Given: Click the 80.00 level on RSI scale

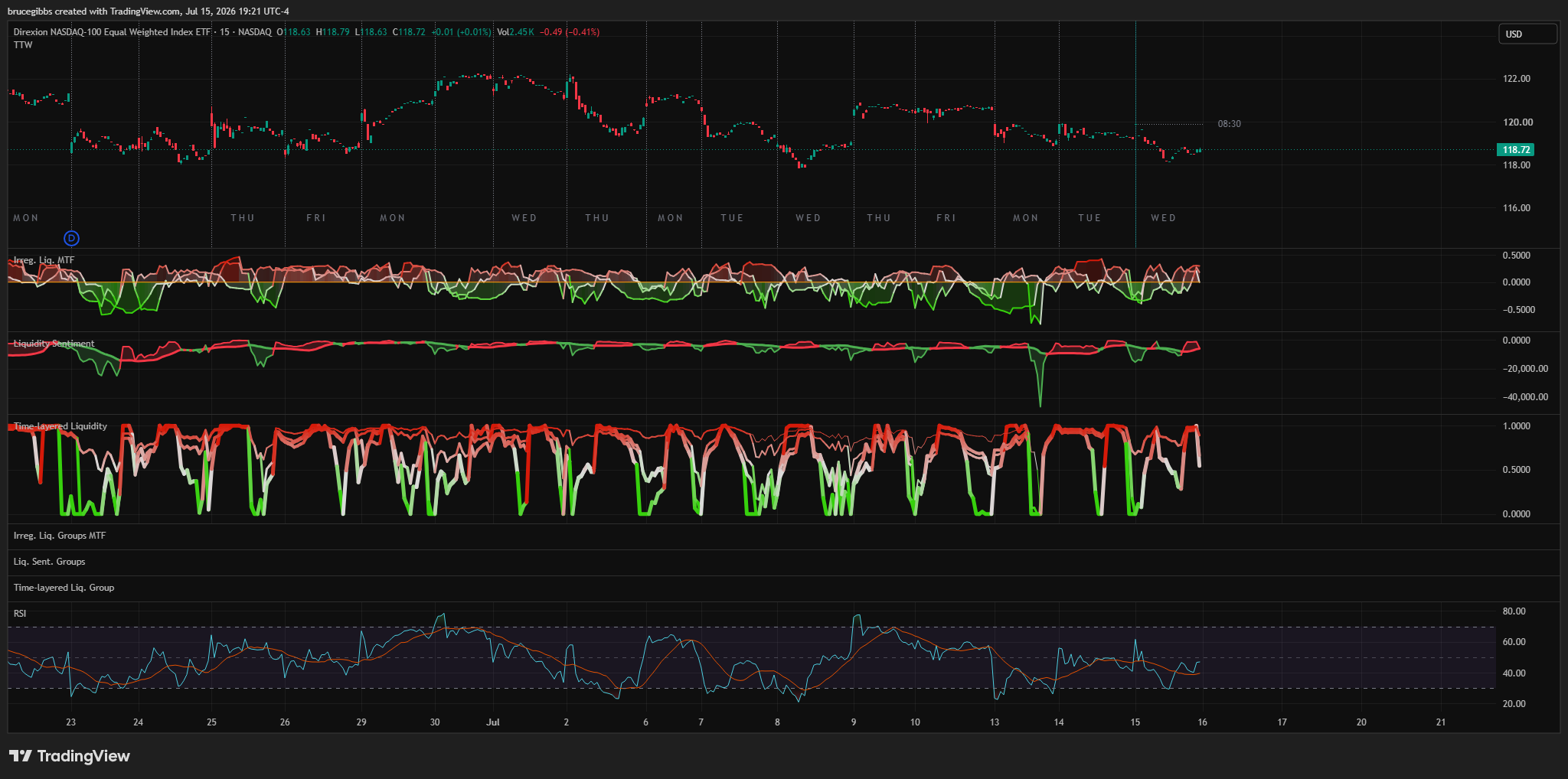Looking at the screenshot, I should pyautogui.click(x=1514, y=611).
